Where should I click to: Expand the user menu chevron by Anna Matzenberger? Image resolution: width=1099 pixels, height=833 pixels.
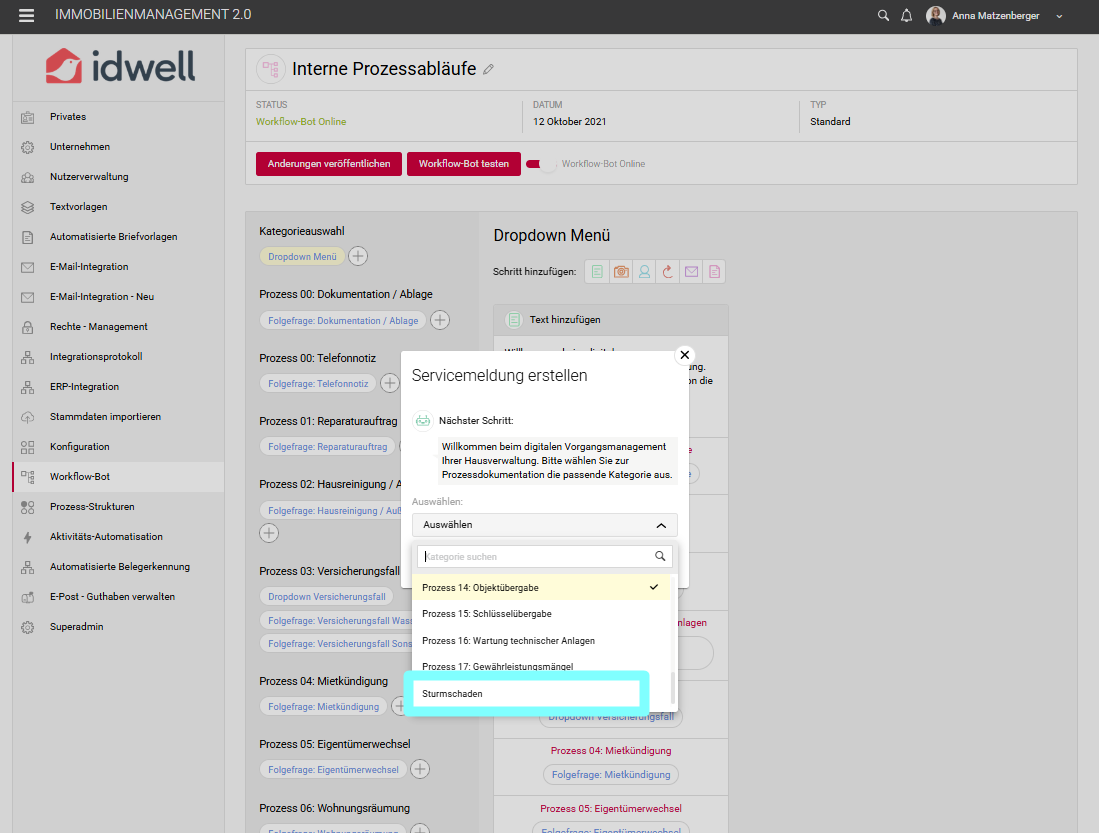[x=1060, y=16]
